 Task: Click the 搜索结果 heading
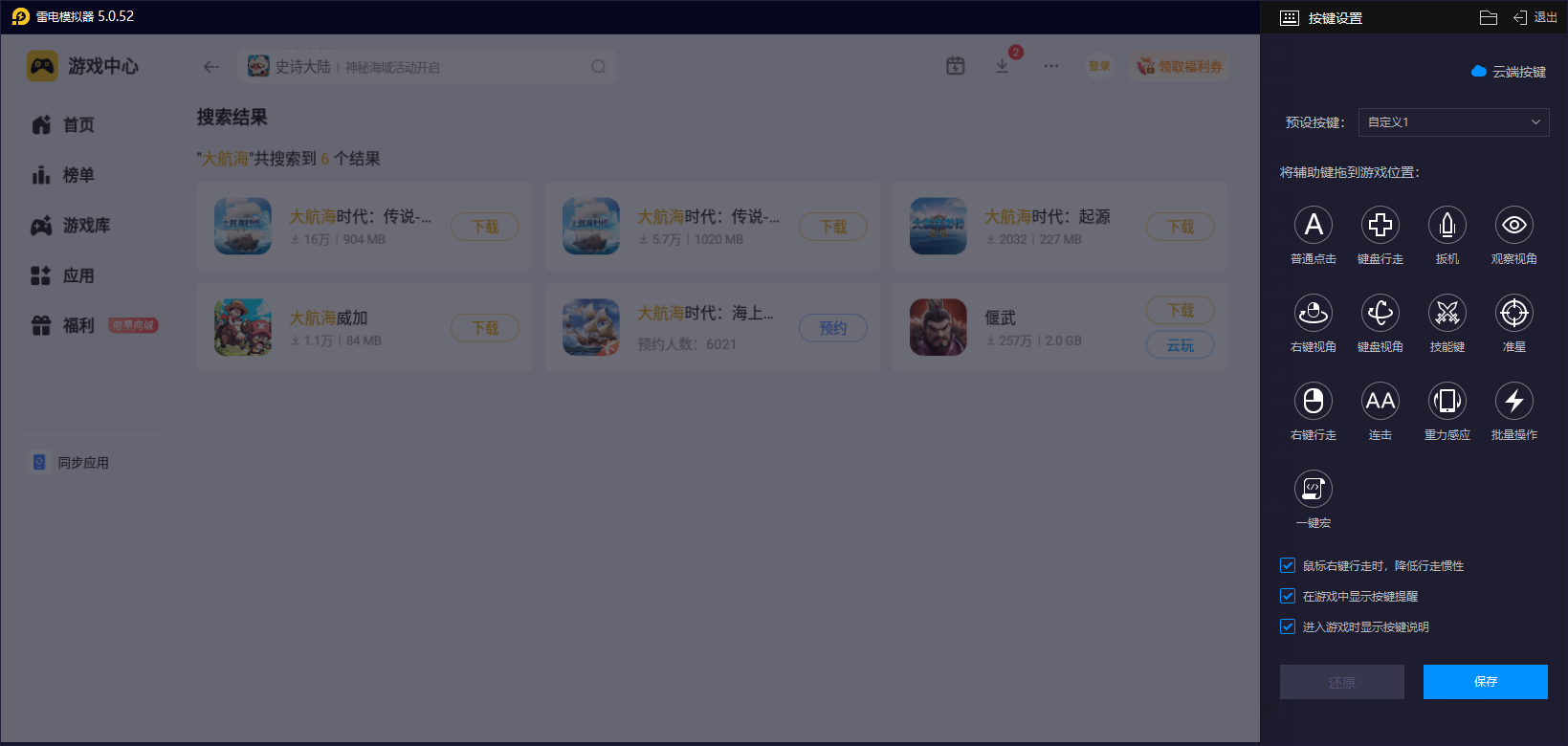[232, 118]
